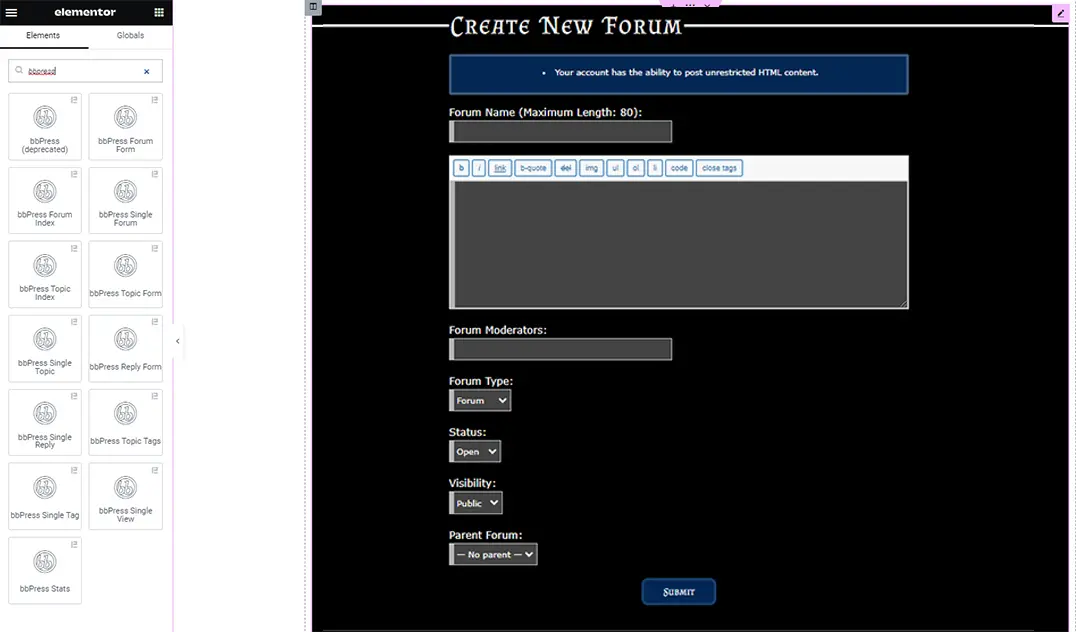Select the bbPress (deprecated) widget

pos(45,127)
